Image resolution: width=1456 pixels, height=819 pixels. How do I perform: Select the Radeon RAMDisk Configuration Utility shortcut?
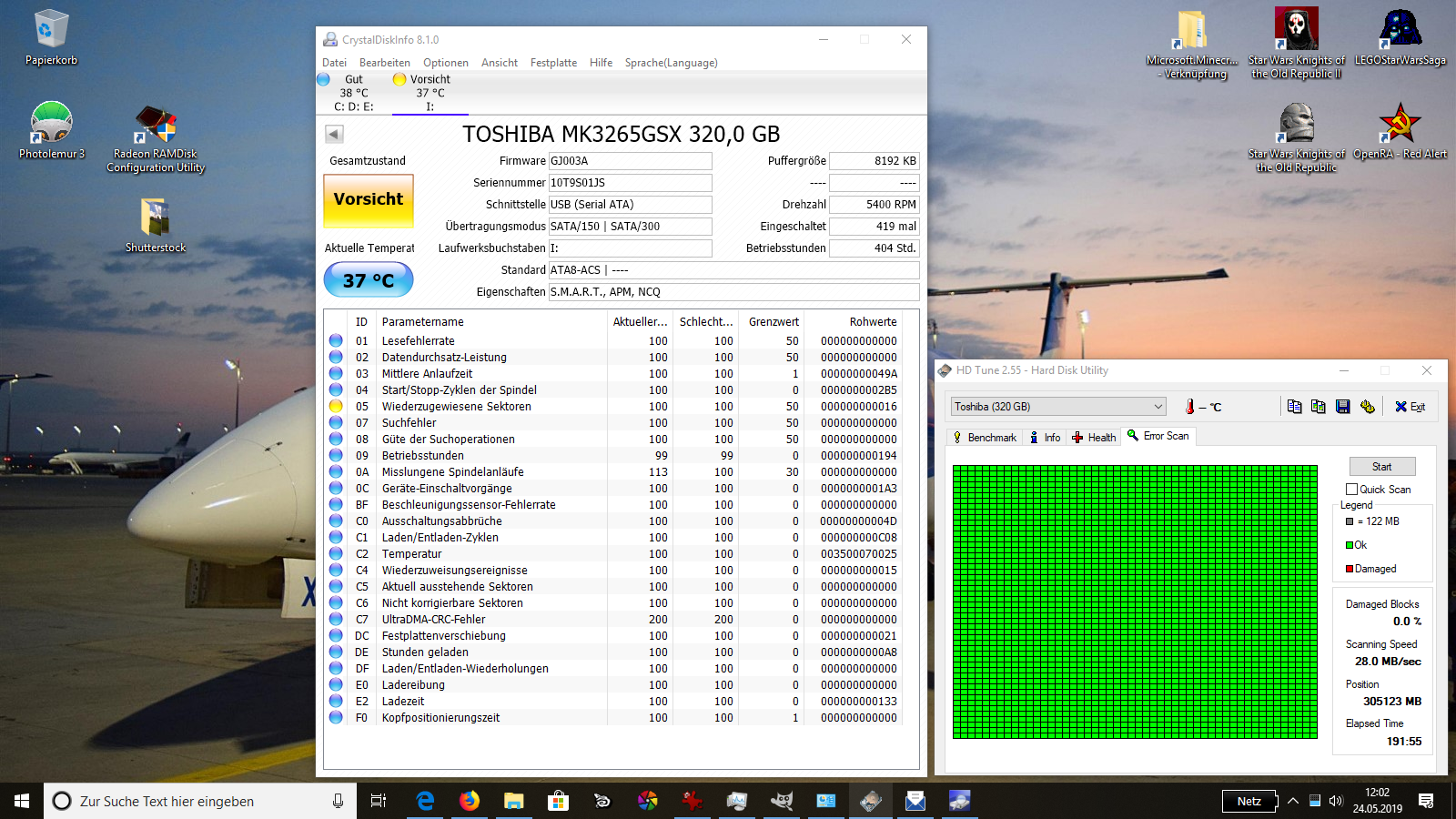point(156,138)
